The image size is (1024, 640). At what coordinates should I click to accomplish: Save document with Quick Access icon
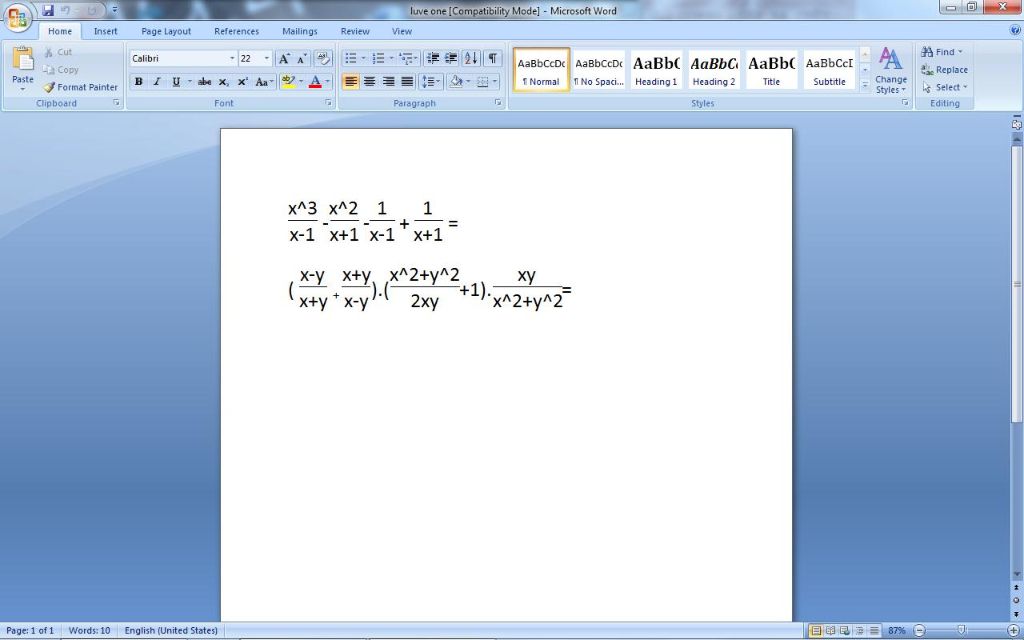click(x=48, y=10)
